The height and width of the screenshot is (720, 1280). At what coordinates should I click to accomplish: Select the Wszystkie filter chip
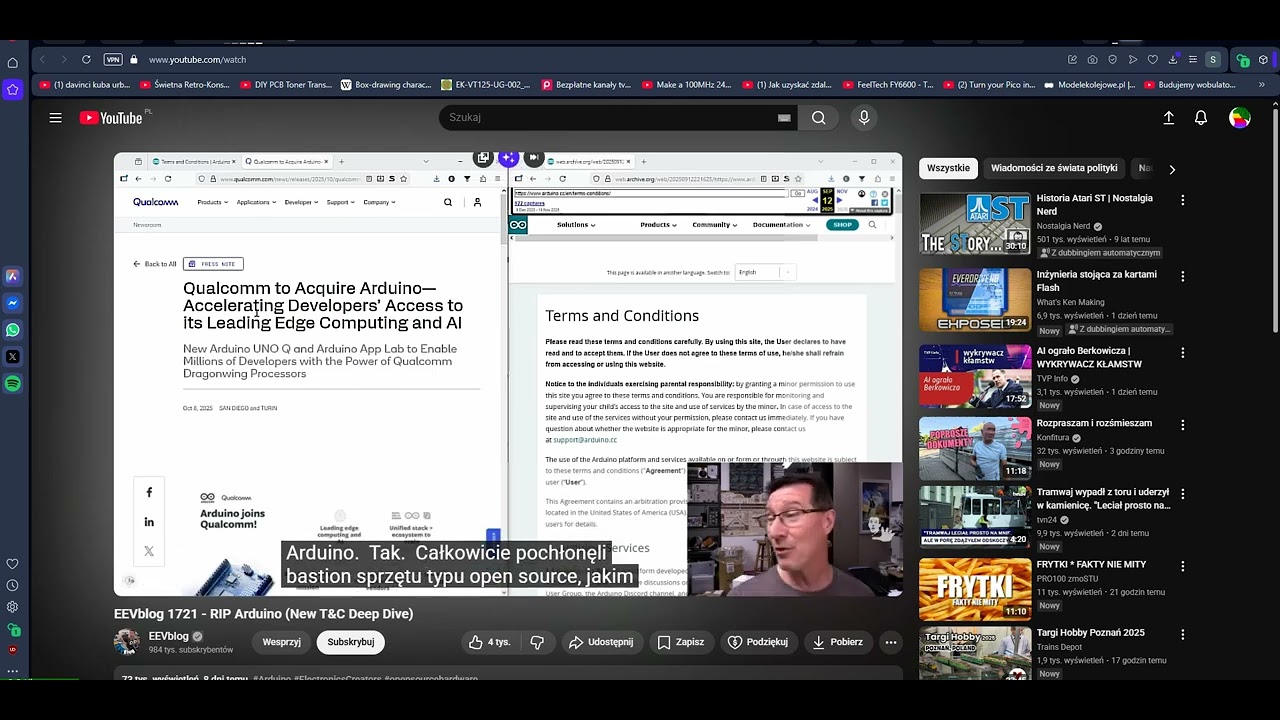[x=948, y=168]
